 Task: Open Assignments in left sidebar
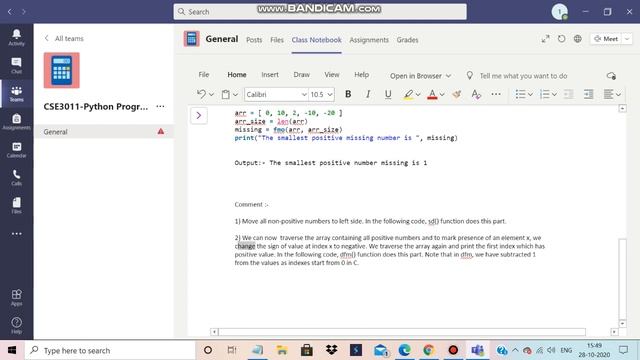[x=16, y=122]
